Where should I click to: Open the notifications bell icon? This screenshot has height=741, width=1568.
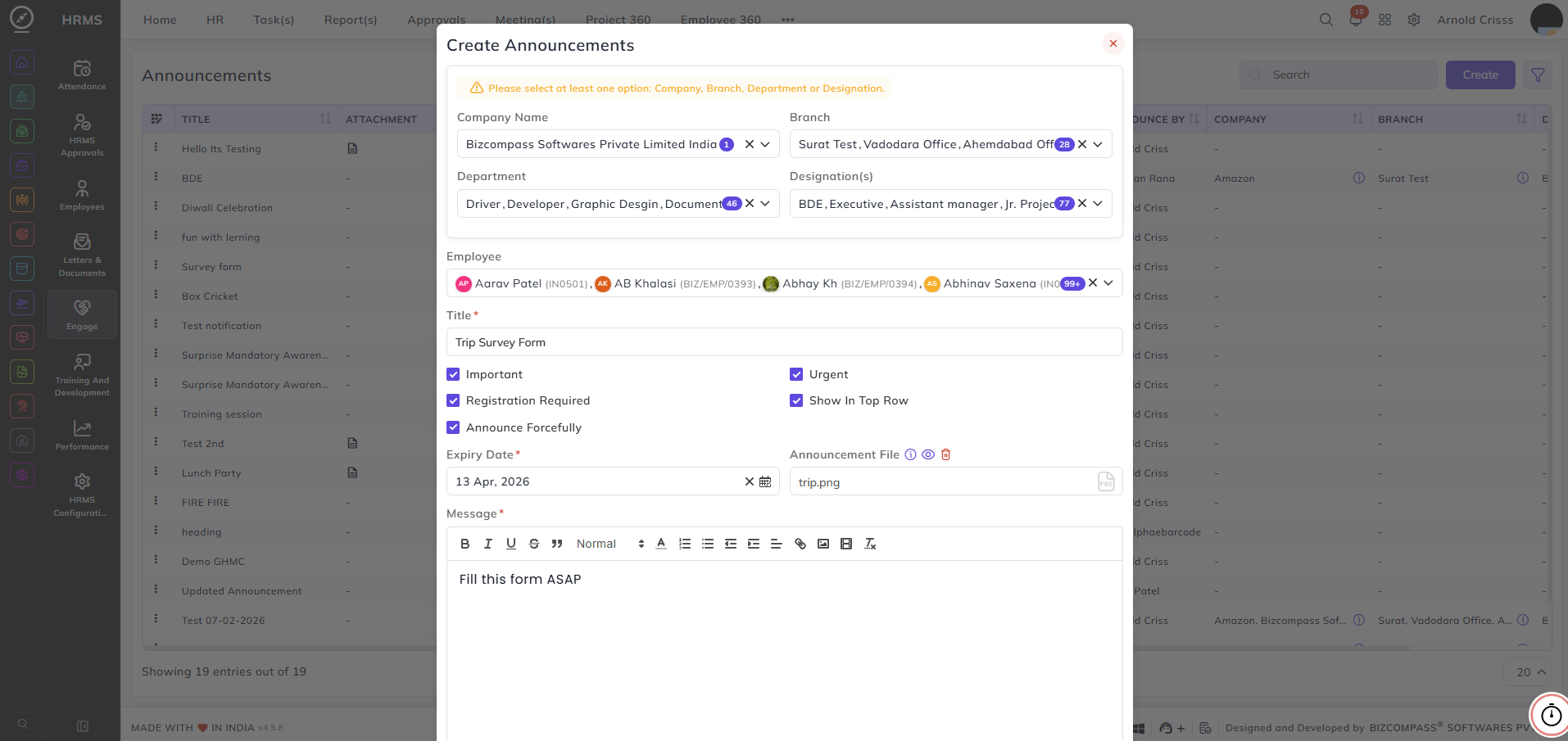(1356, 20)
